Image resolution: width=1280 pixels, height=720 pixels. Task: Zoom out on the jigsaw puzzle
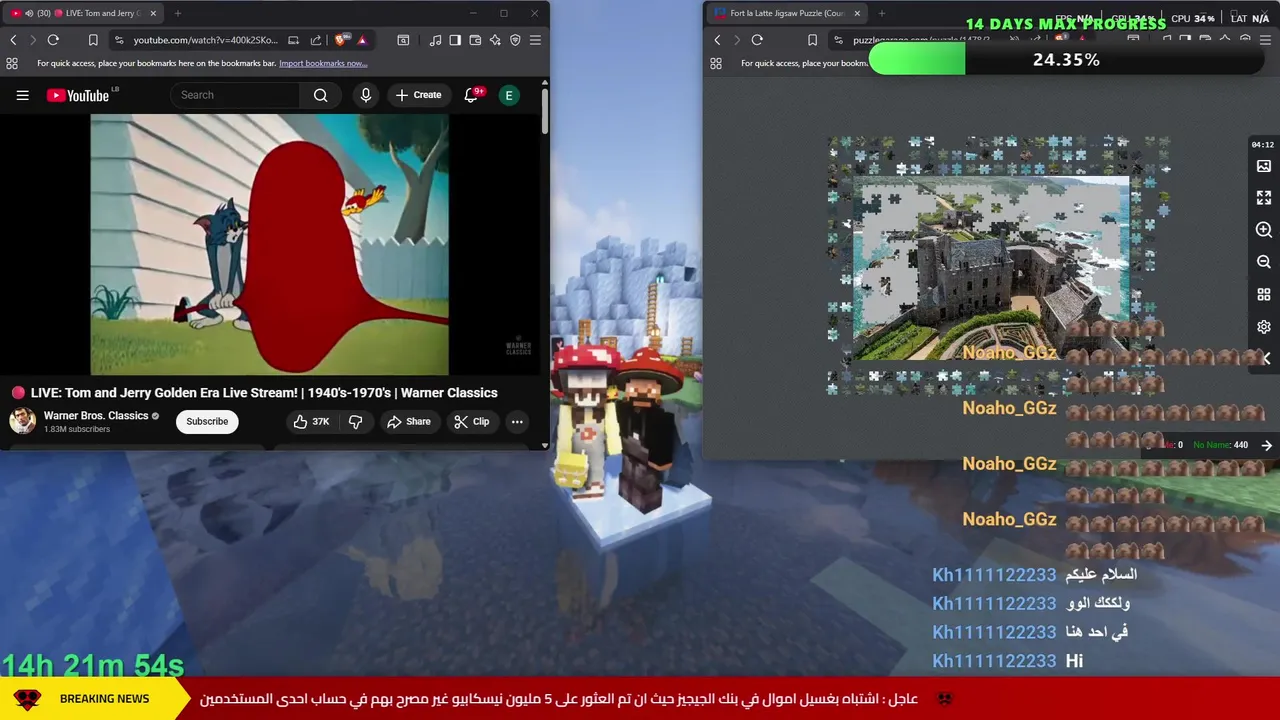1264,262
